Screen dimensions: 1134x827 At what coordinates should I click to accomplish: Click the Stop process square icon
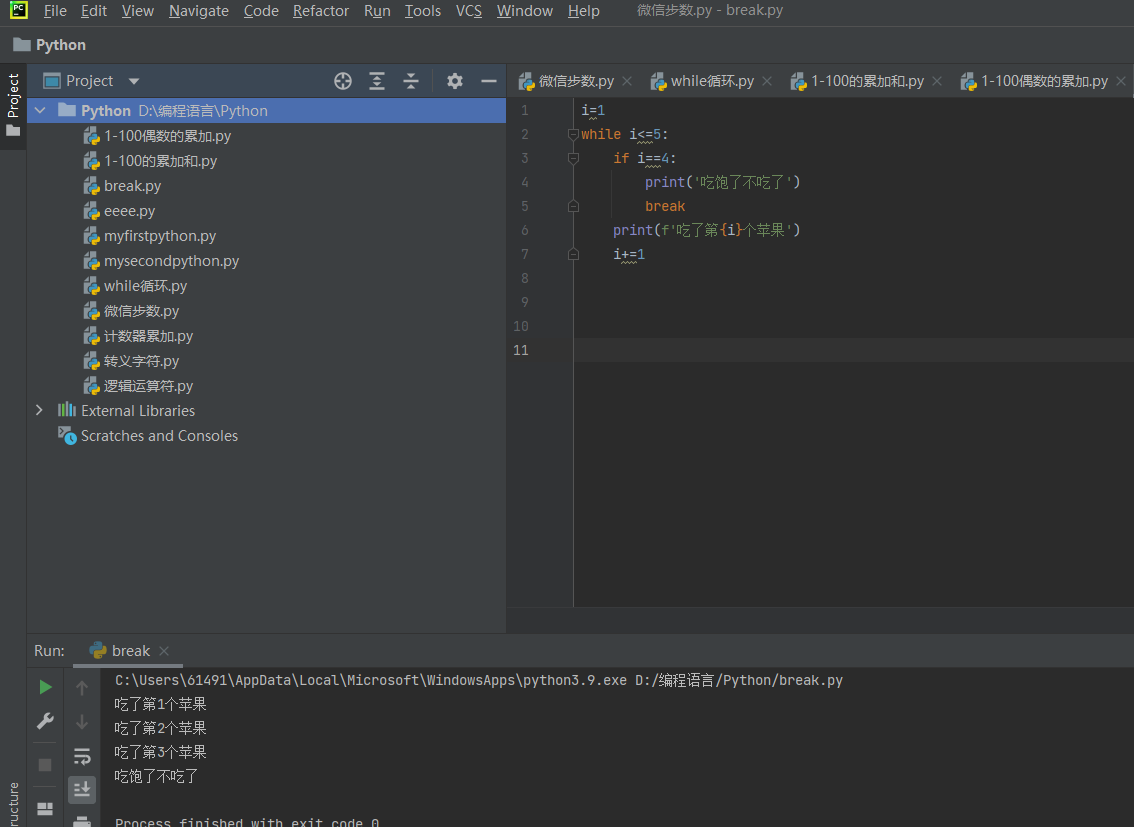[45, 764]
